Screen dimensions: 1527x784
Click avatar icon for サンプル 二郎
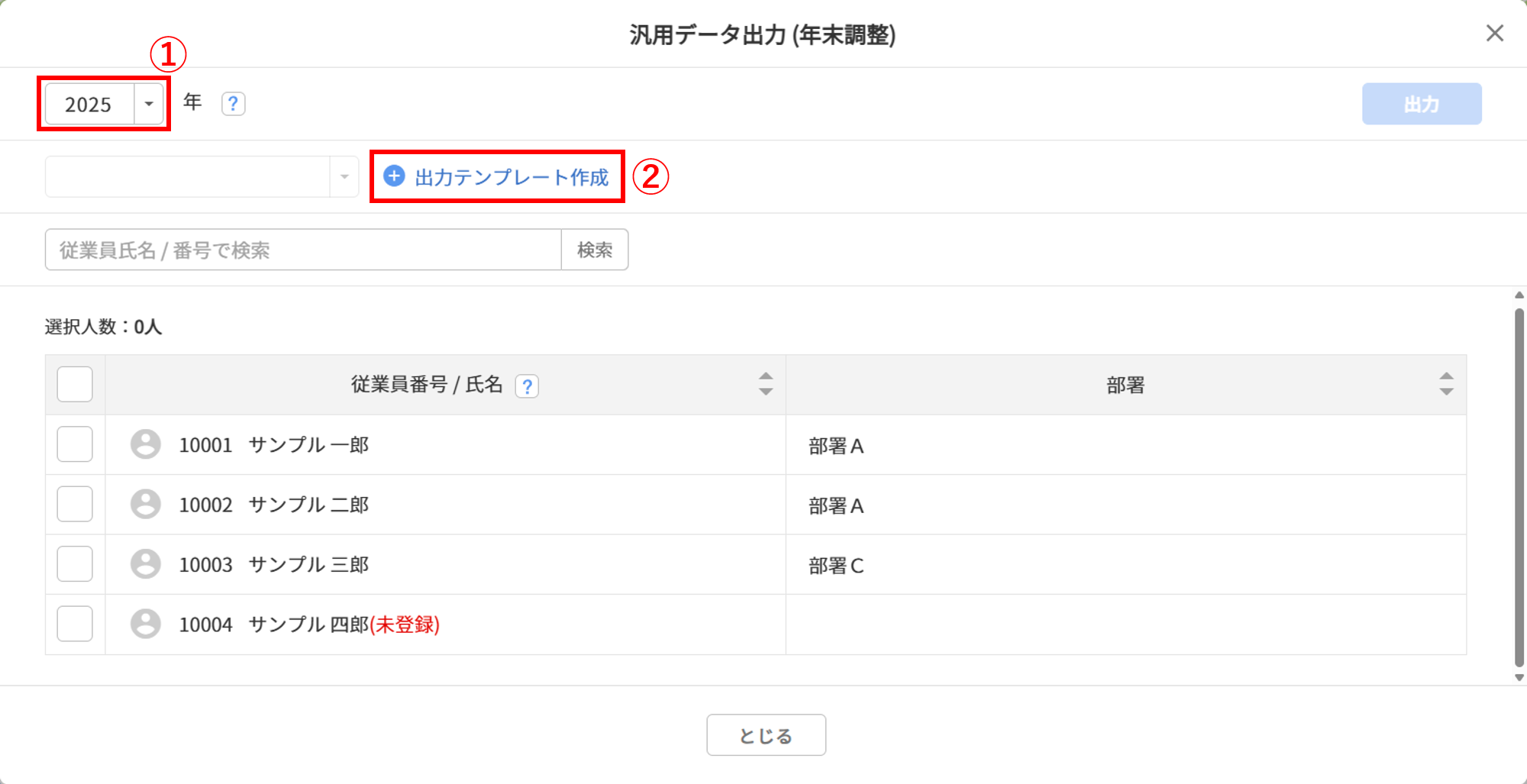coord(145,505)
